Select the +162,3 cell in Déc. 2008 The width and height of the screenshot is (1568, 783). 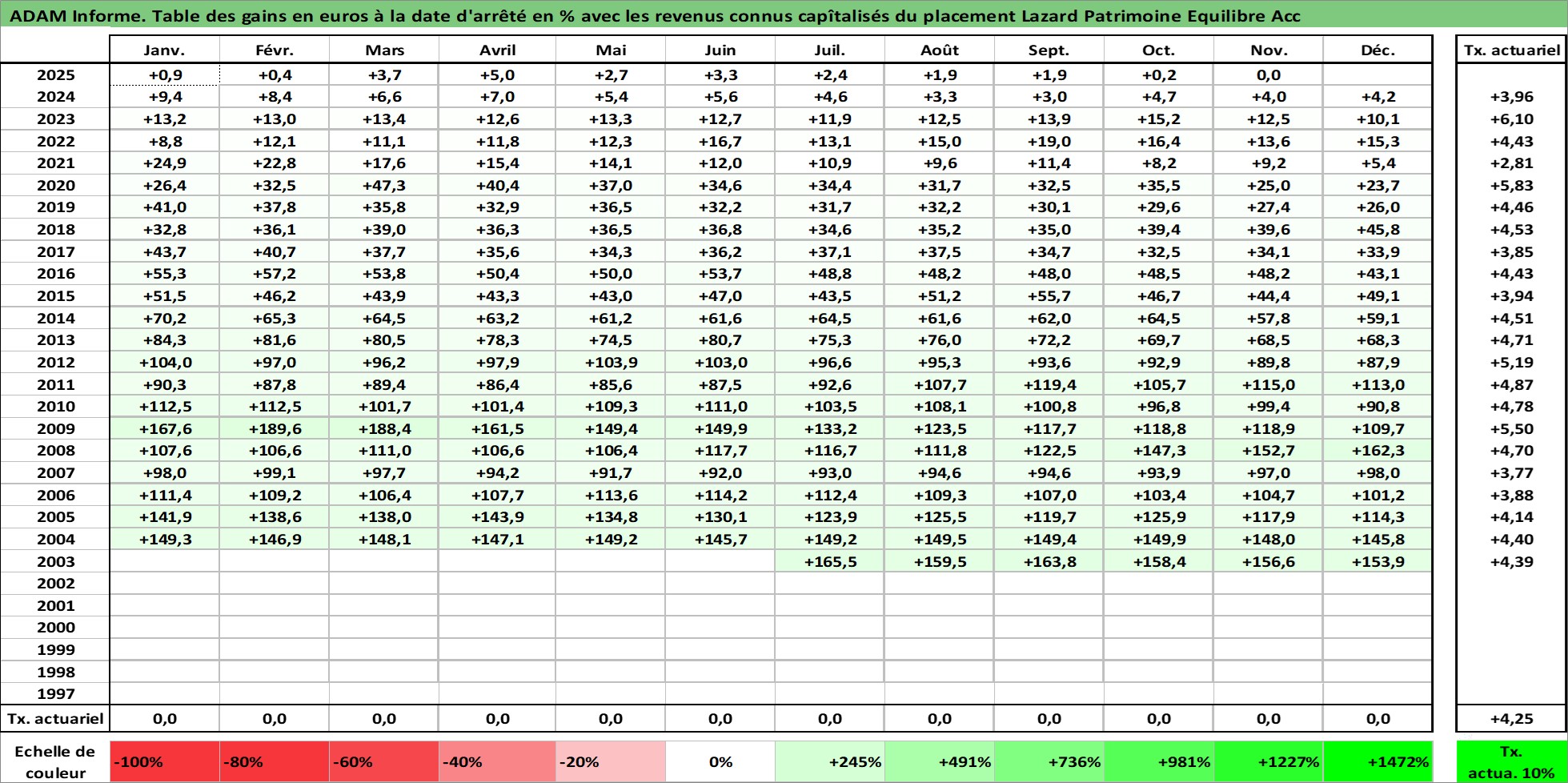coord(1378,451)
